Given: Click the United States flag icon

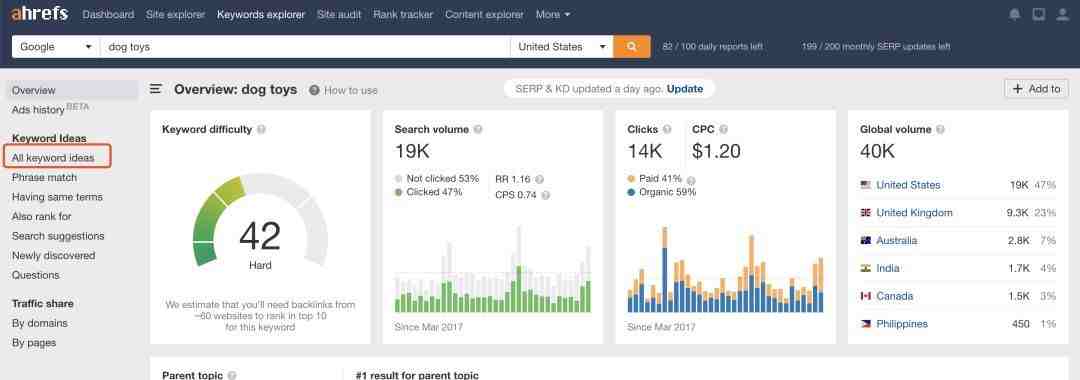Looking at the screenshot, I should pyautogui.click(x=866, y=185).
